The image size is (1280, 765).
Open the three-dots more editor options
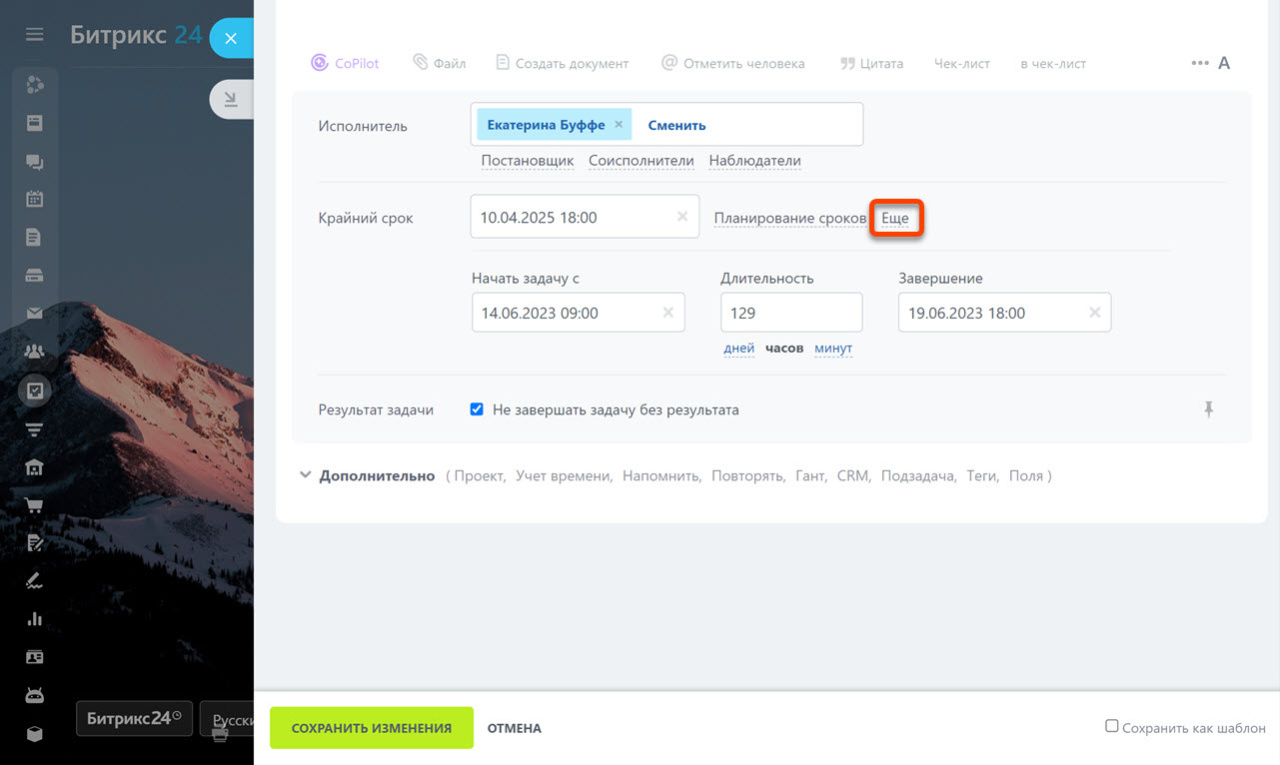1200,63
